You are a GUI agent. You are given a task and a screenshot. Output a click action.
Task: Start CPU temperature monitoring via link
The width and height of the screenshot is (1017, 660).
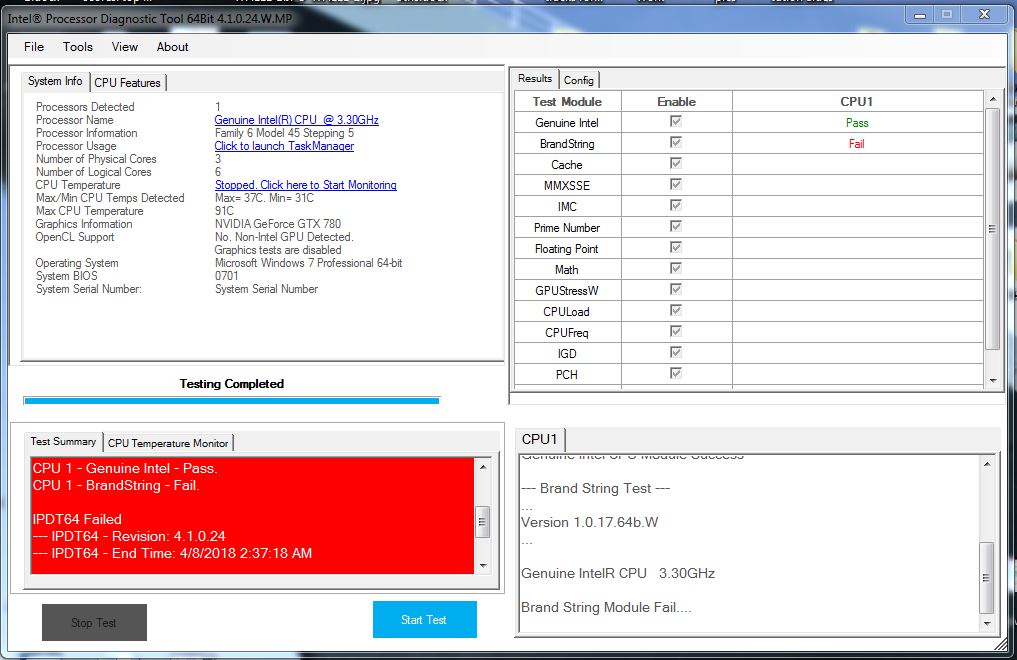[305, 185]
